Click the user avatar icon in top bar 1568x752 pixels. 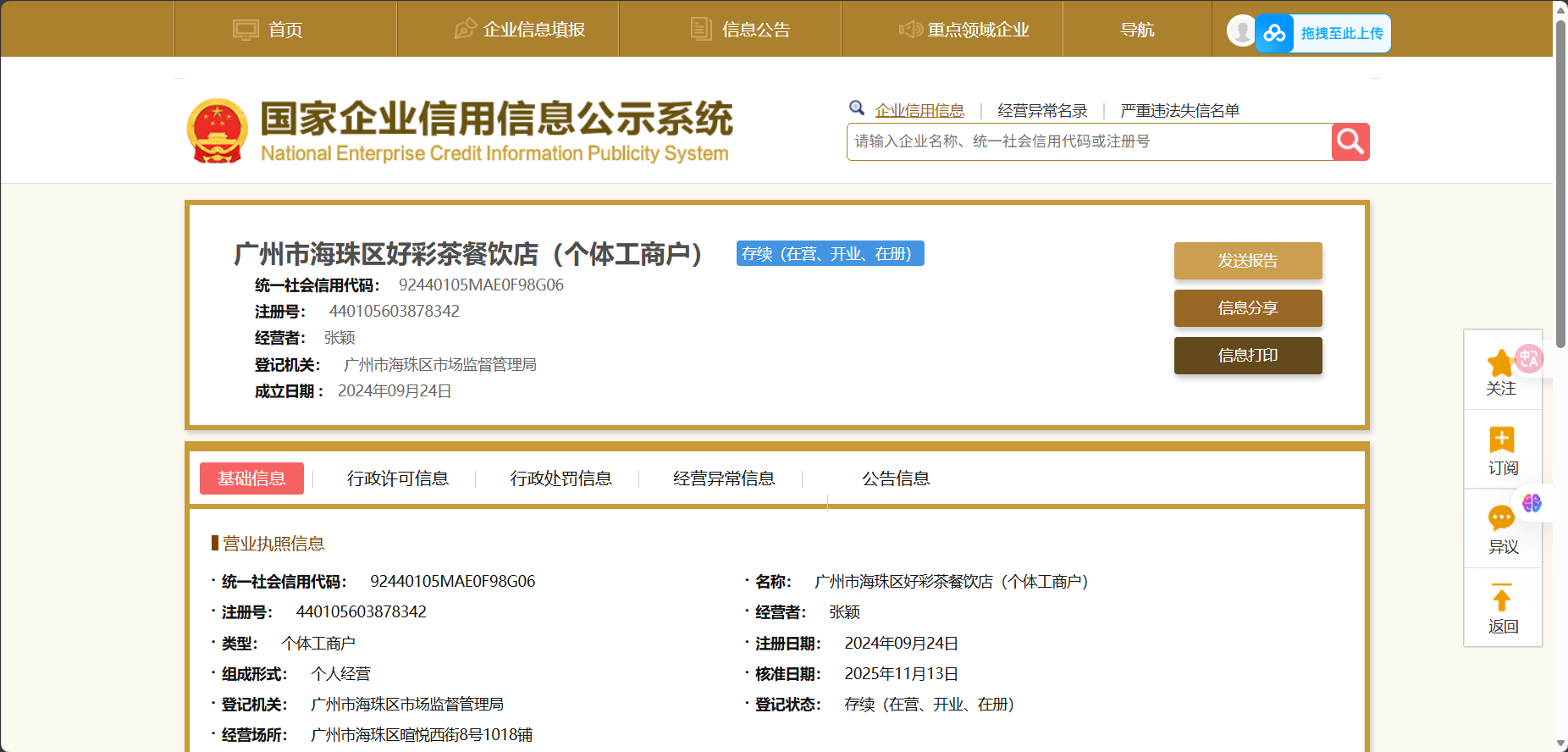point(1242,31)
